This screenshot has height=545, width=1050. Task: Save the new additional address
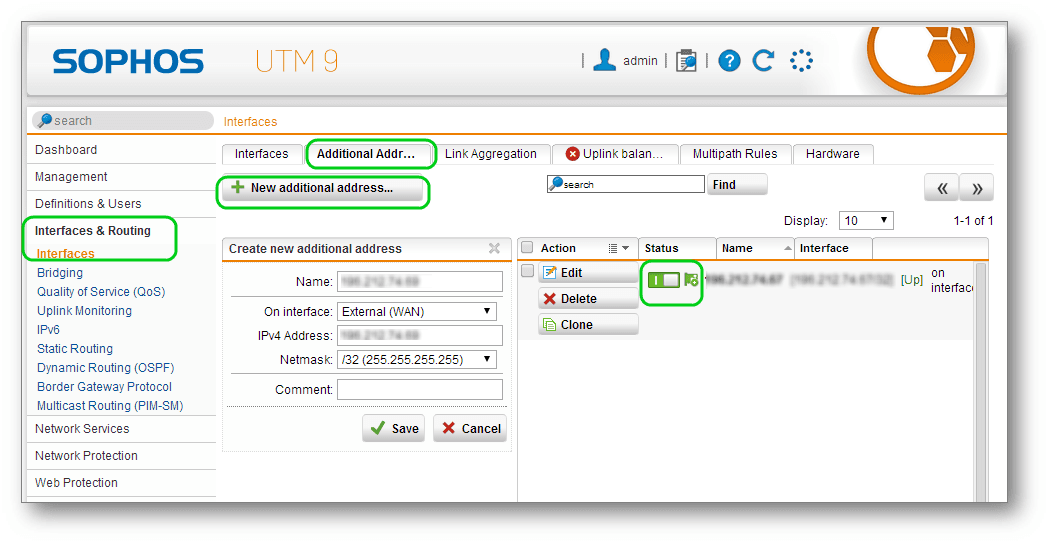tap(395, 429)
